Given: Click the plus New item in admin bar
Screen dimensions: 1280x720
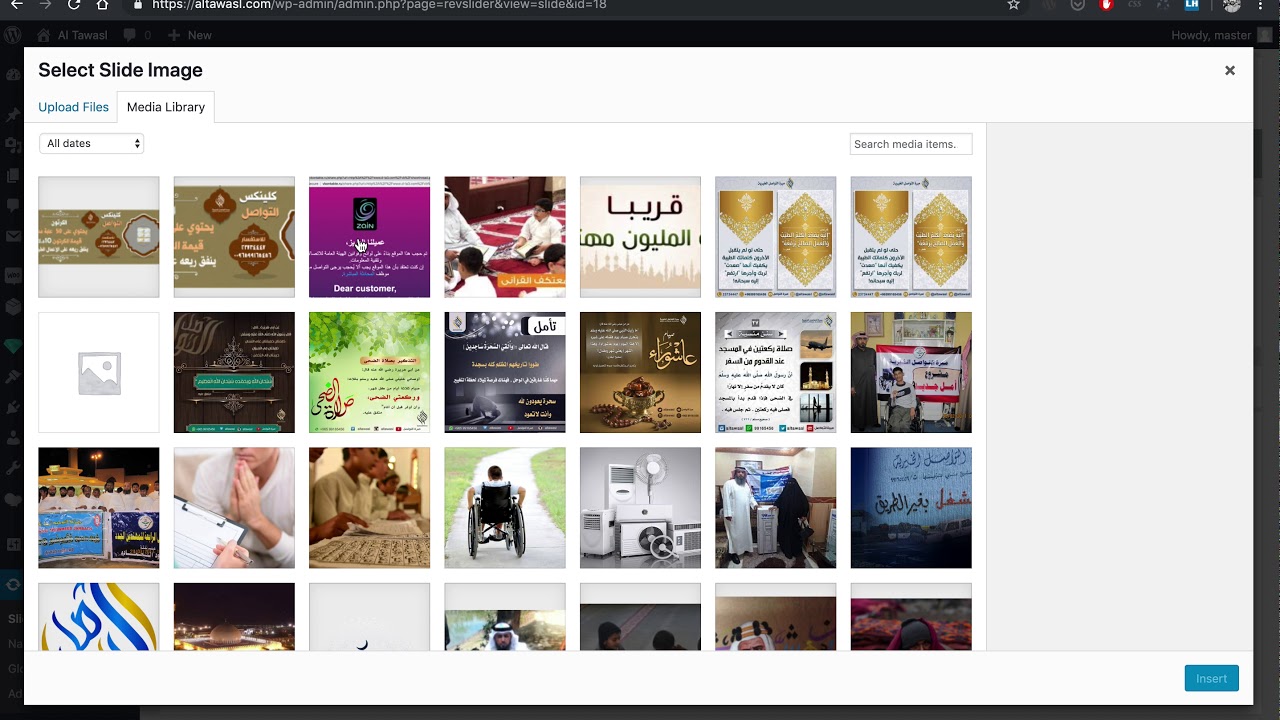Looking at the screenshot, I should 190,35.
